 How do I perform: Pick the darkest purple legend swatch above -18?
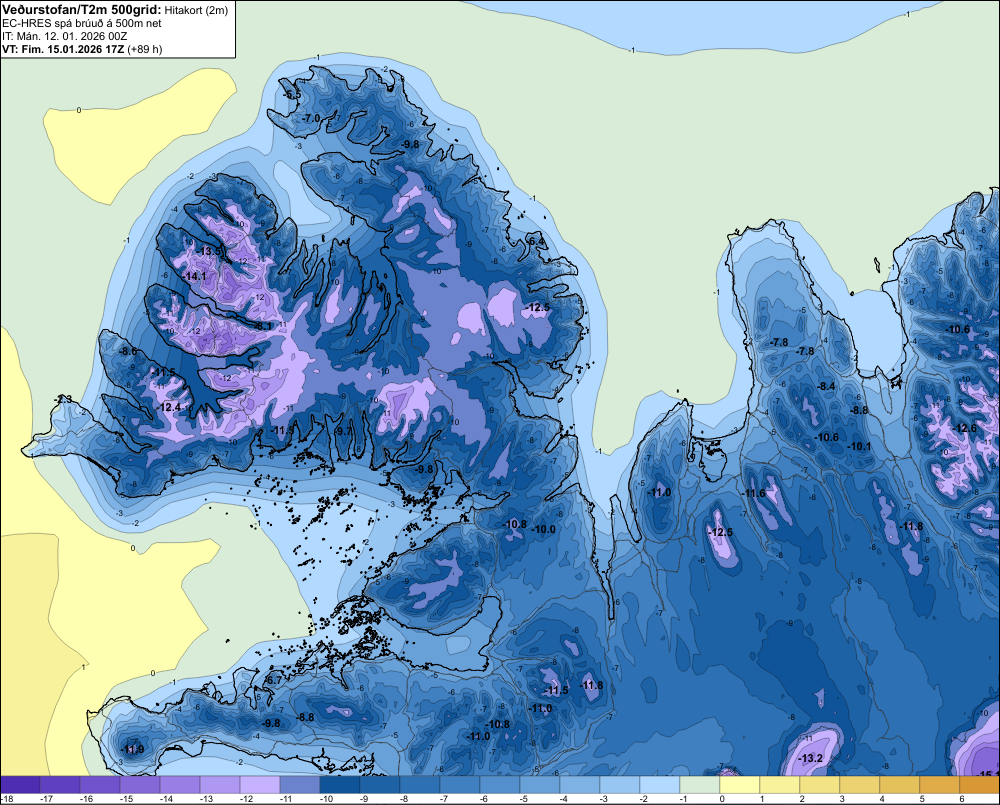(x=20, y=785)
